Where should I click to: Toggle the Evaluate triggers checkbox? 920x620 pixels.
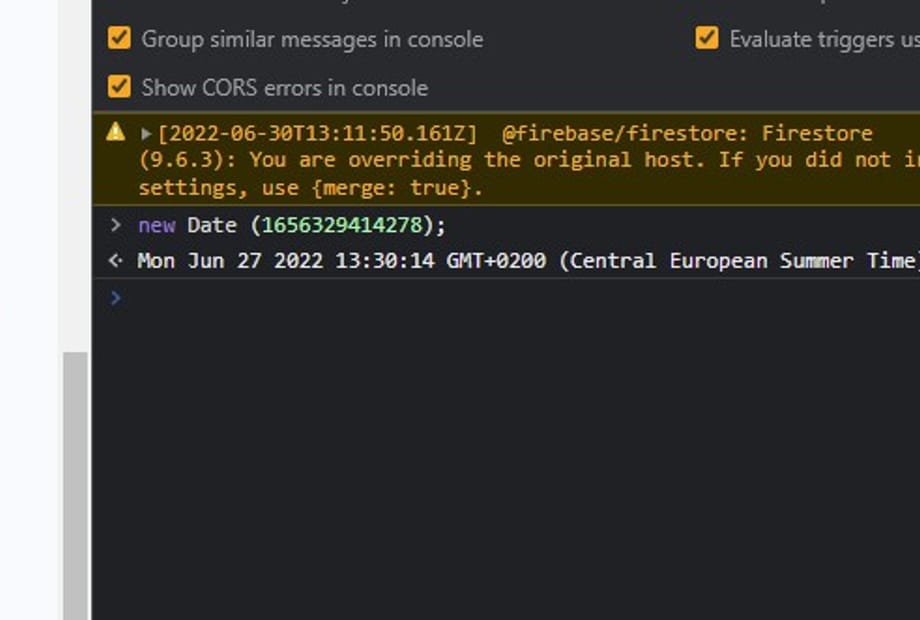click(x=707, y=39)
